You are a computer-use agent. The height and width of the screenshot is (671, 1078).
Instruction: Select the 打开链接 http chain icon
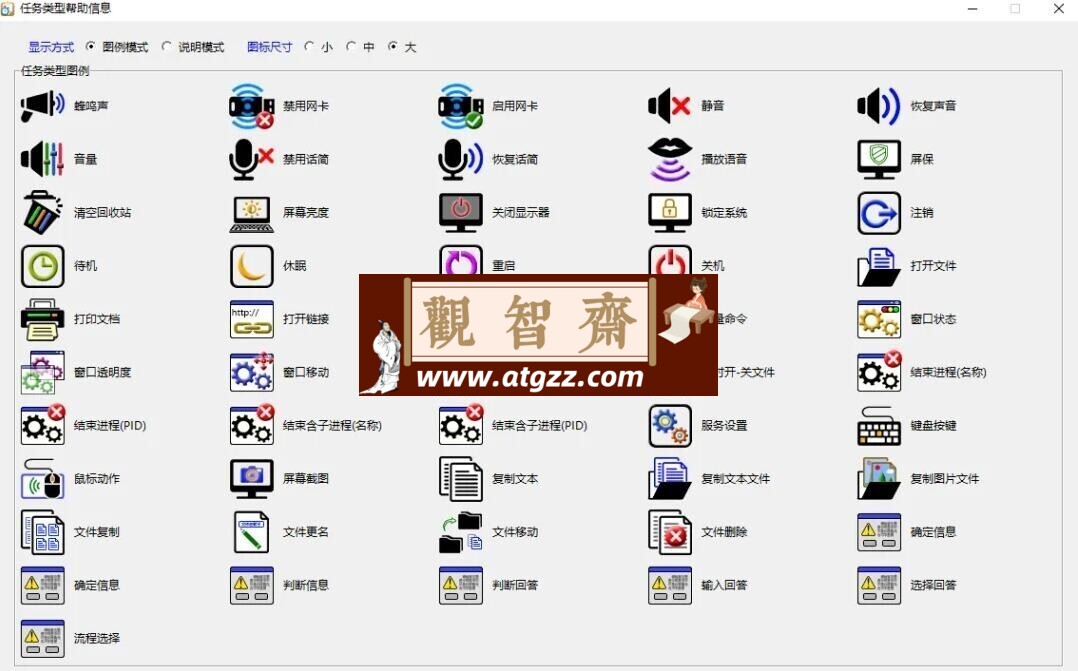pos(252,319)
